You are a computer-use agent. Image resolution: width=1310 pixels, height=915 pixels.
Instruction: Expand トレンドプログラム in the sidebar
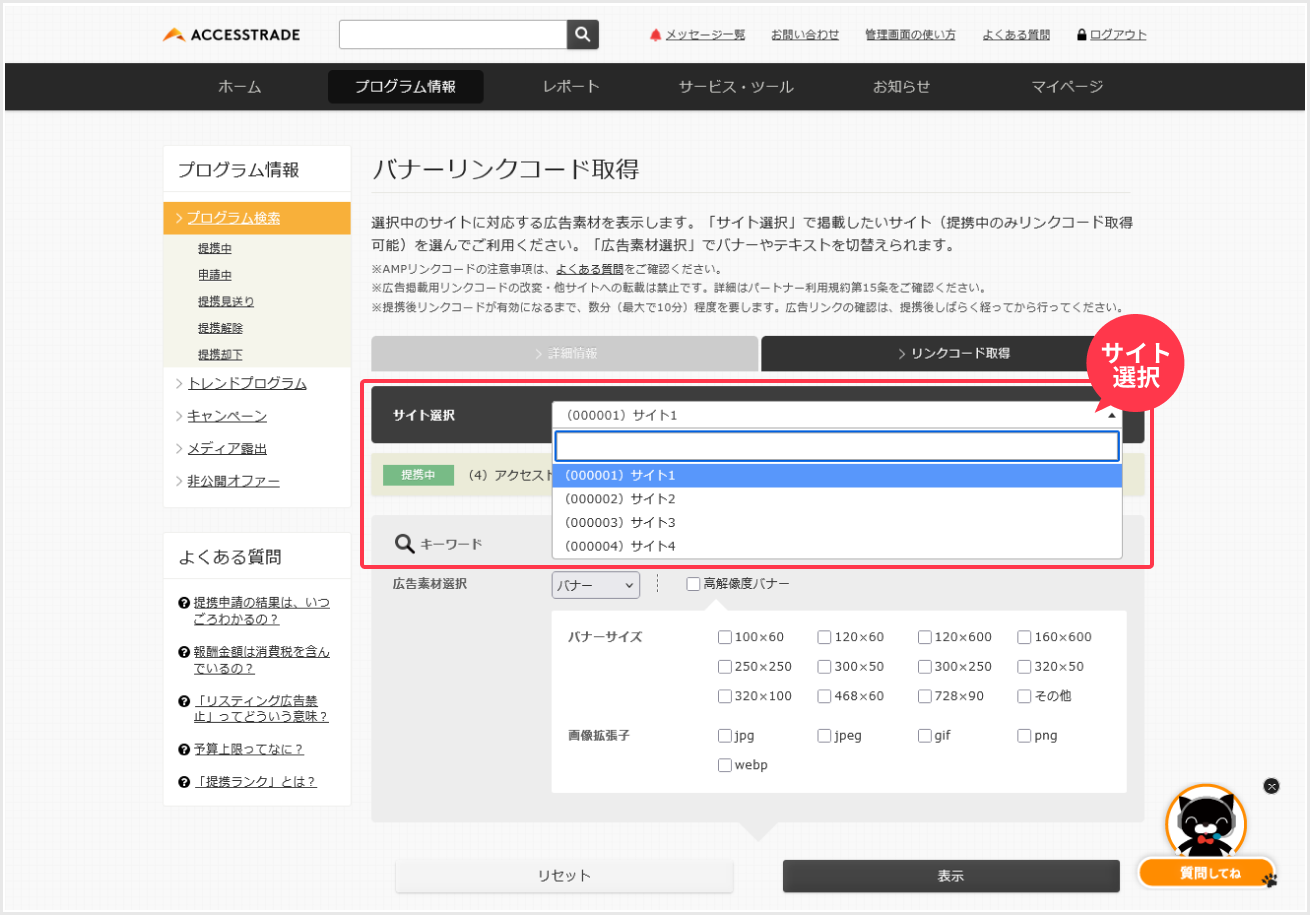tap(247, 383)
